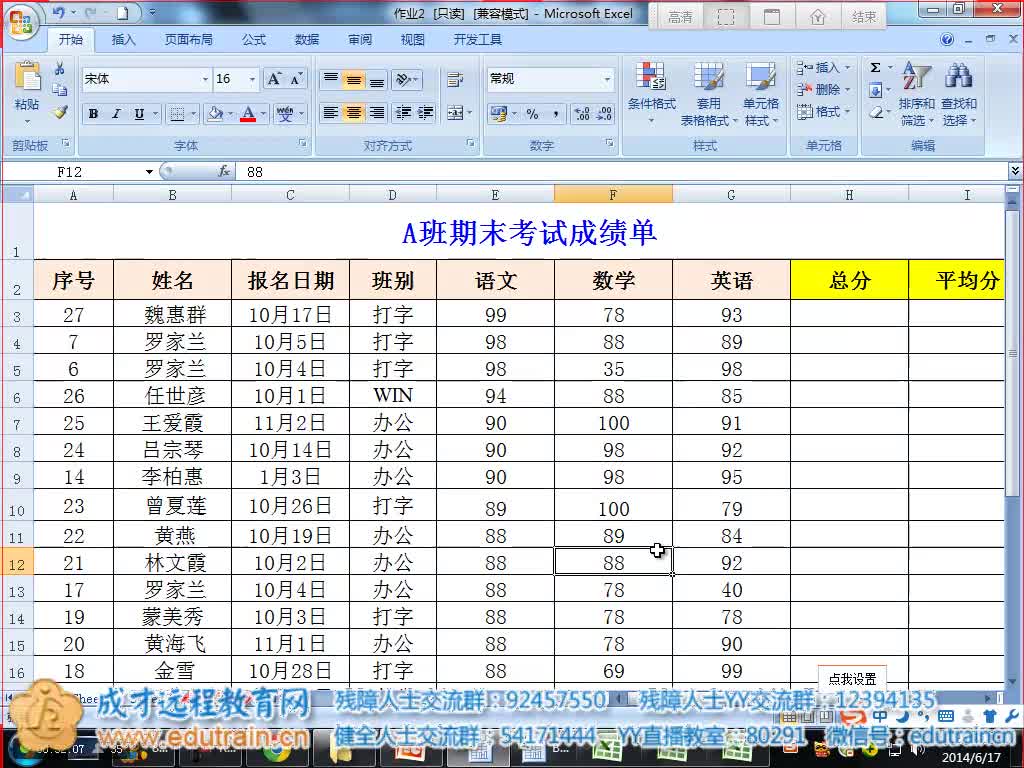Image resolution: width=1024 pixels, height=768 pixels.
Task: Select the Format Painter tool
Action: [60, 113]
